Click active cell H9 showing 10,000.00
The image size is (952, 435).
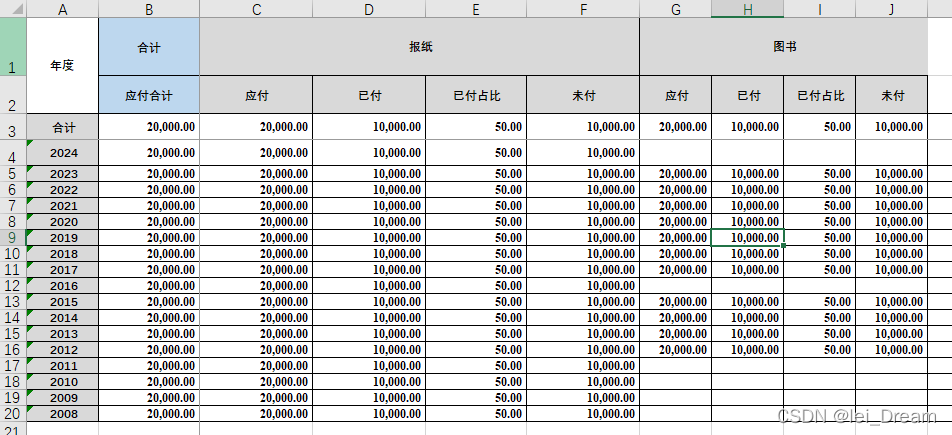(x=747, y=238)
